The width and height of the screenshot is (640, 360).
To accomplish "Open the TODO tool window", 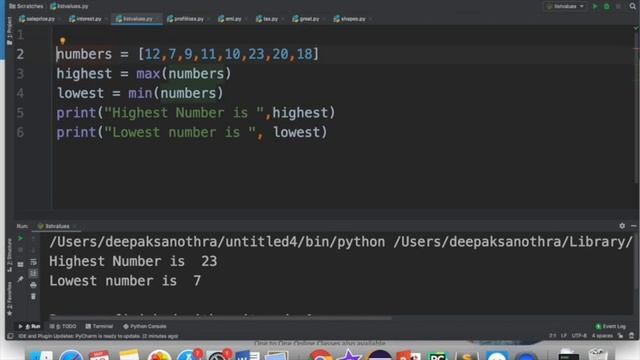I will [x=63, y=326].
